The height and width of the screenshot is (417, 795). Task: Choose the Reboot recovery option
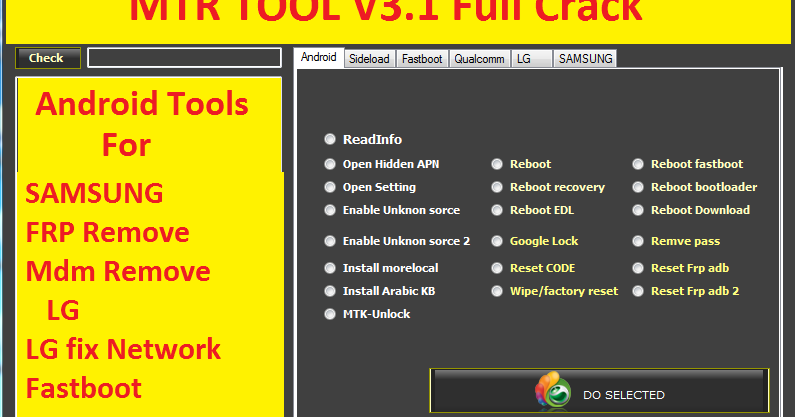(497, 187)
